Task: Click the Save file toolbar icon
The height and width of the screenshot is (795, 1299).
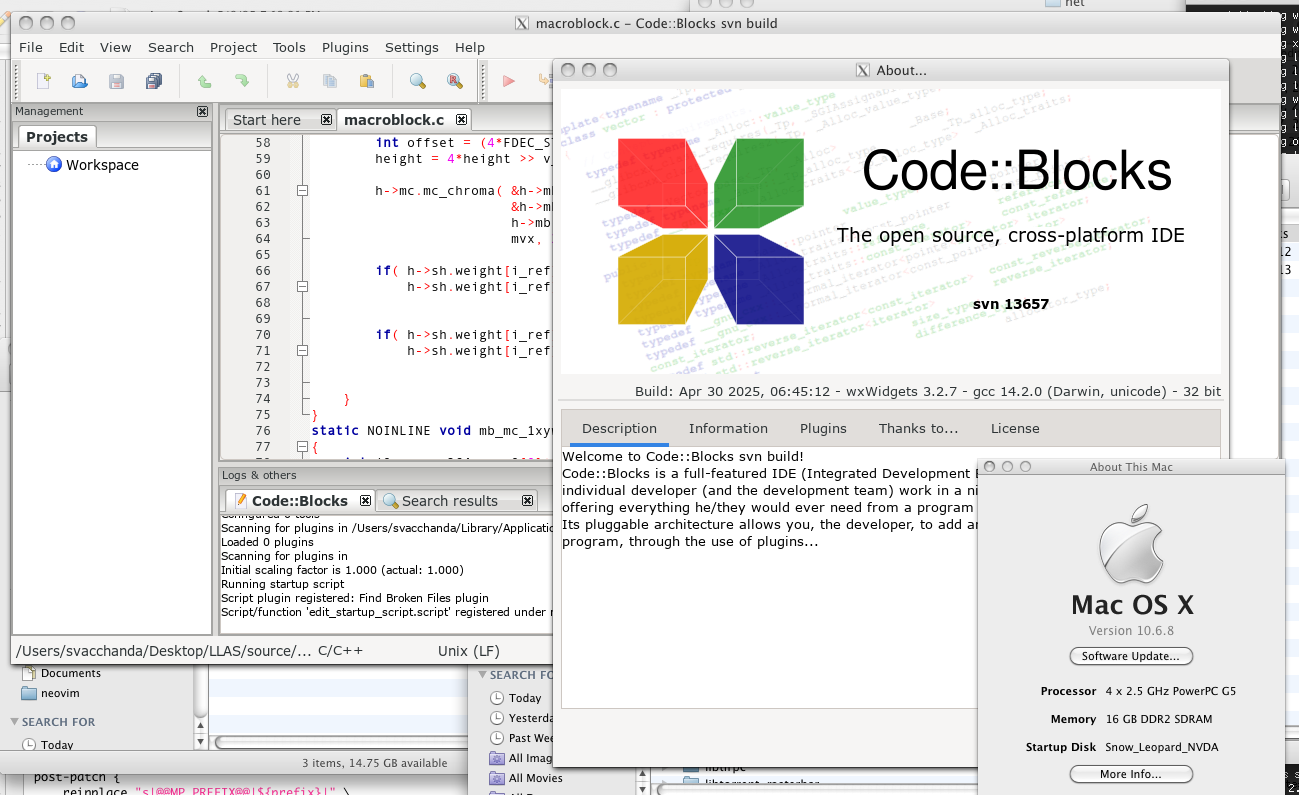Action: click(x=116, y=81)
